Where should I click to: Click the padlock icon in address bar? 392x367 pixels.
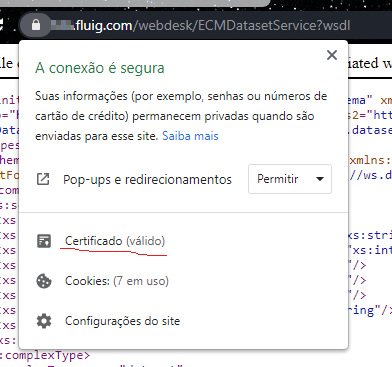36,25
